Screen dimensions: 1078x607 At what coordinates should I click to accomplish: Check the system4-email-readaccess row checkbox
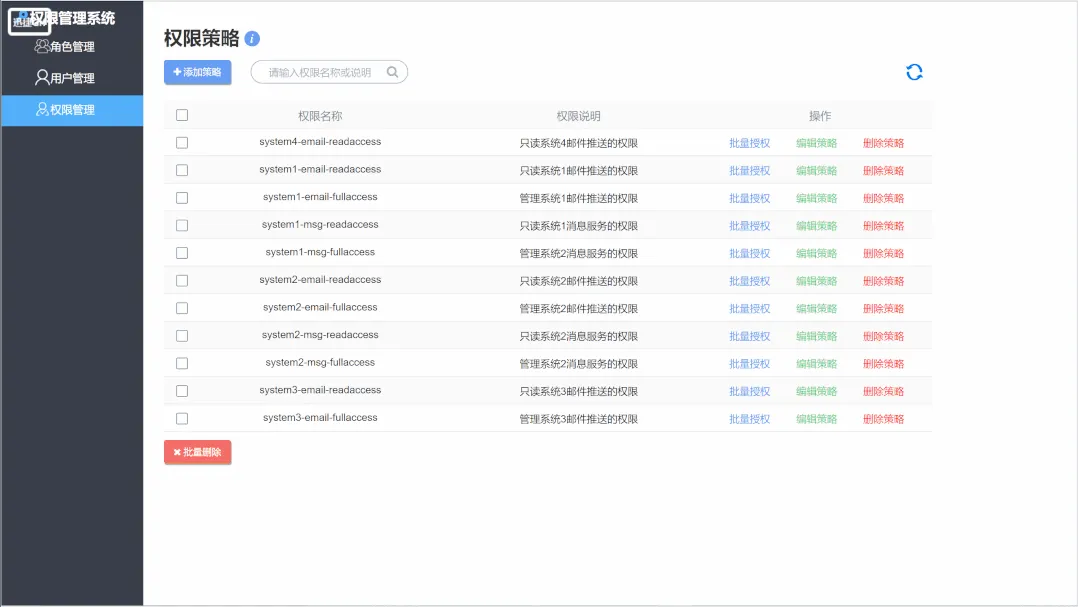pyautogui.click(x=182, y=142)
